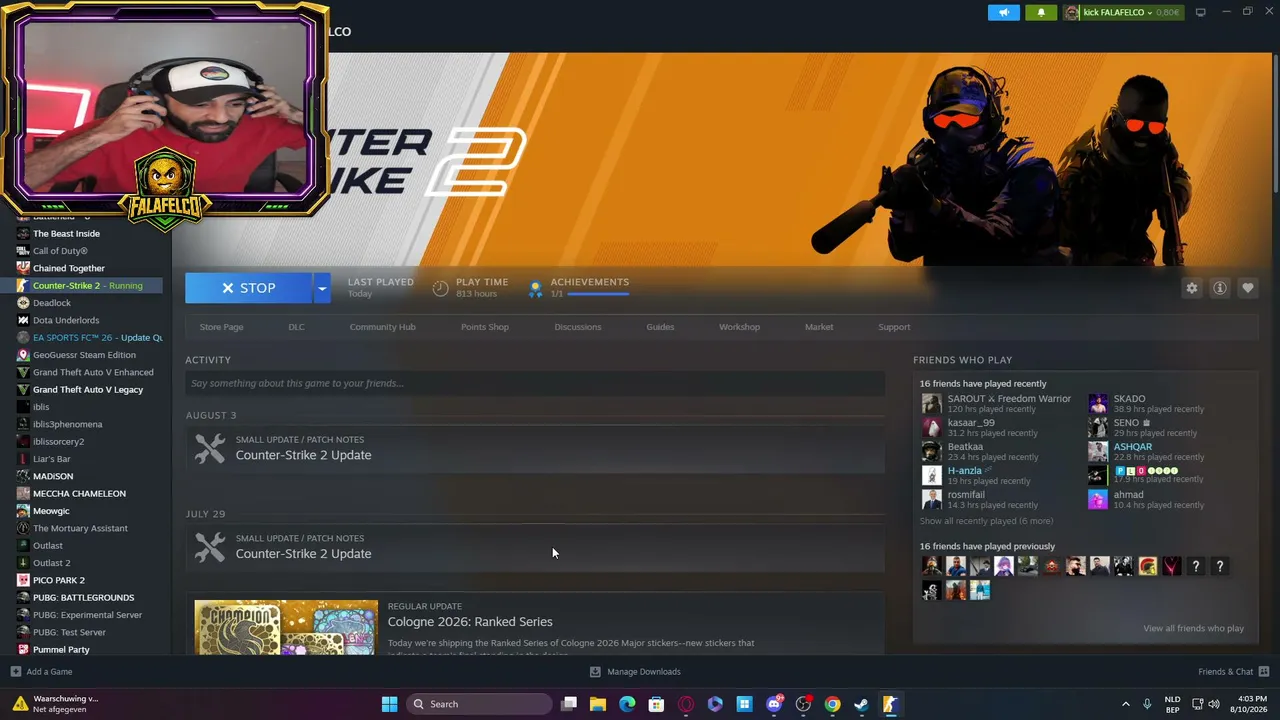
Task: Go to the Community Hub tab
Action: click(382, 327)
